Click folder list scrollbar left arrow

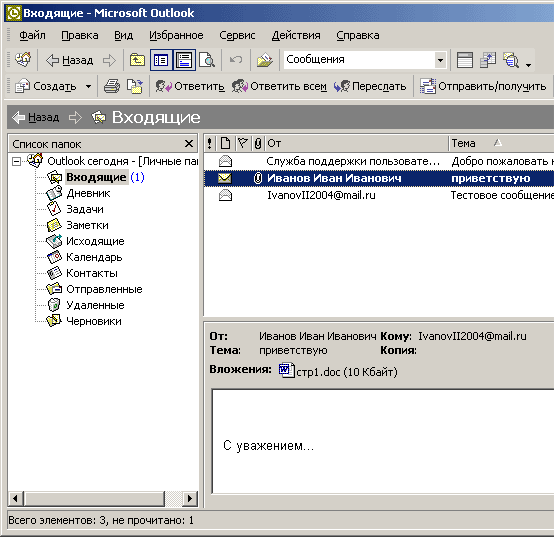coord(15,498)
